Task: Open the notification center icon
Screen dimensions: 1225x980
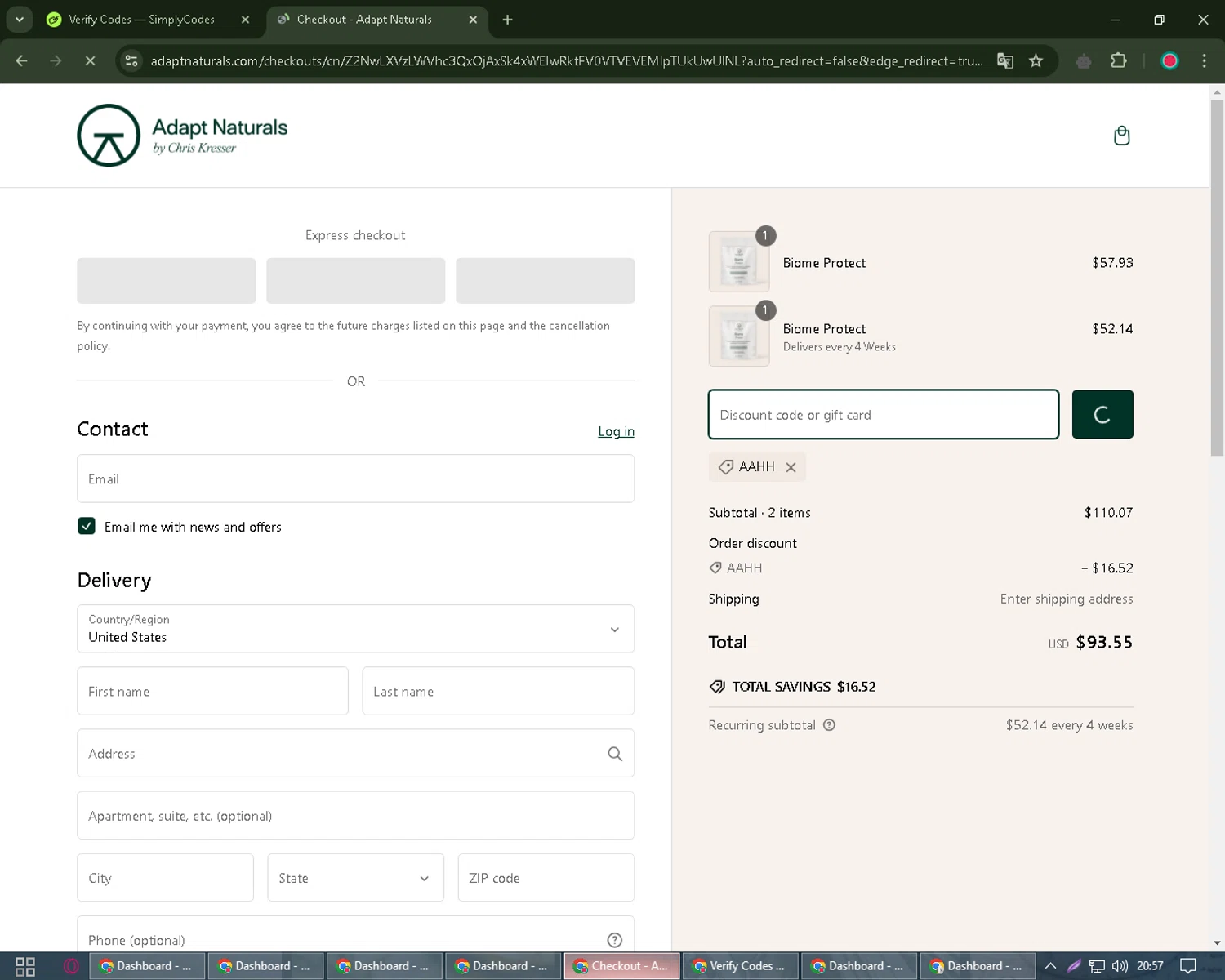Action: [x=1188, y=966]
